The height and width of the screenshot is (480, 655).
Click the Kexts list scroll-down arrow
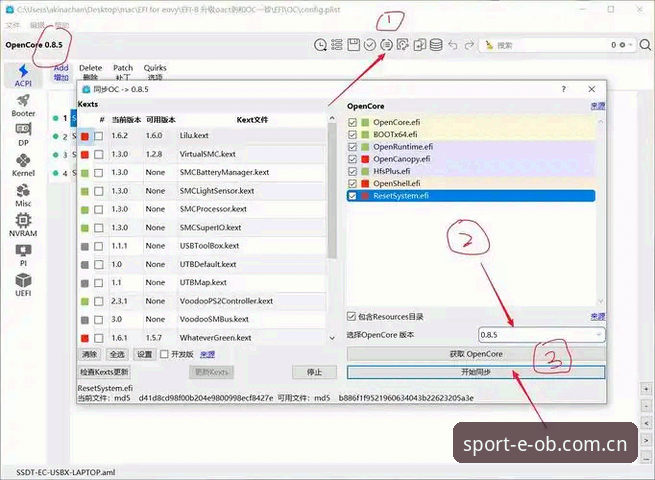[332, 338]
